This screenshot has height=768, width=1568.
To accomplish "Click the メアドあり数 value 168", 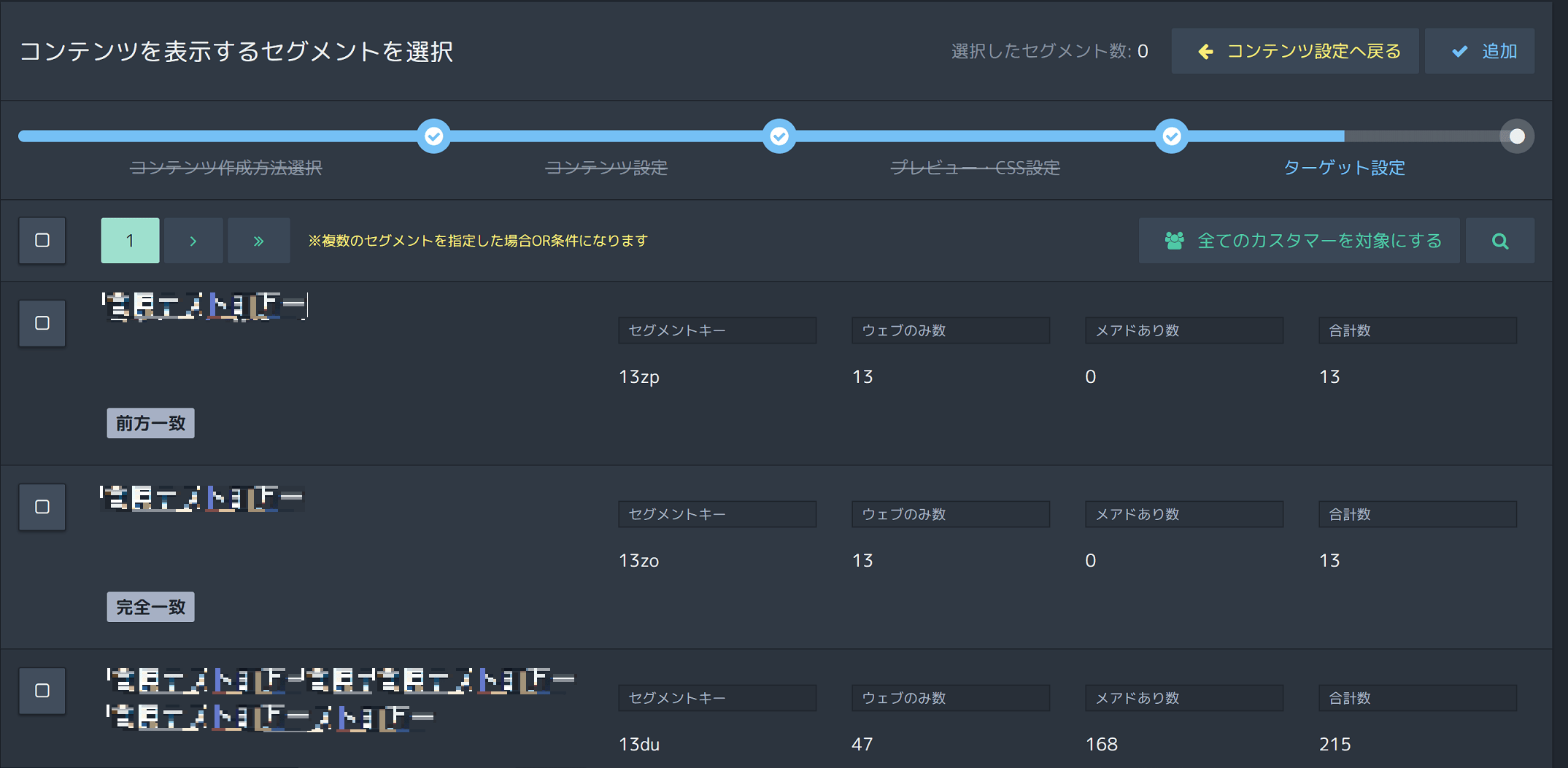I will pos(1102,745).
